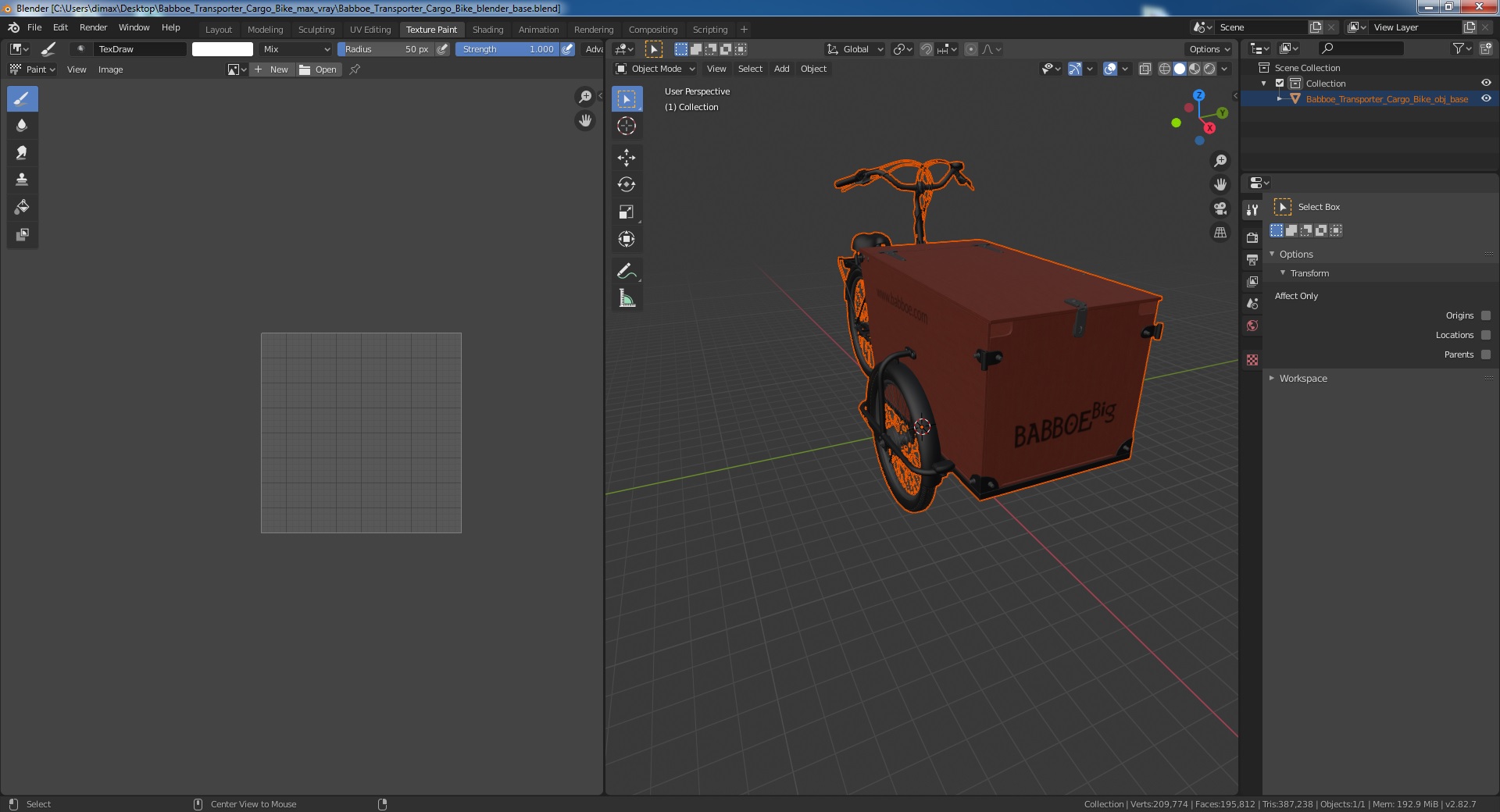
Task: Activate the Cursor tool in 3D viewport
Action: [627, 126]
